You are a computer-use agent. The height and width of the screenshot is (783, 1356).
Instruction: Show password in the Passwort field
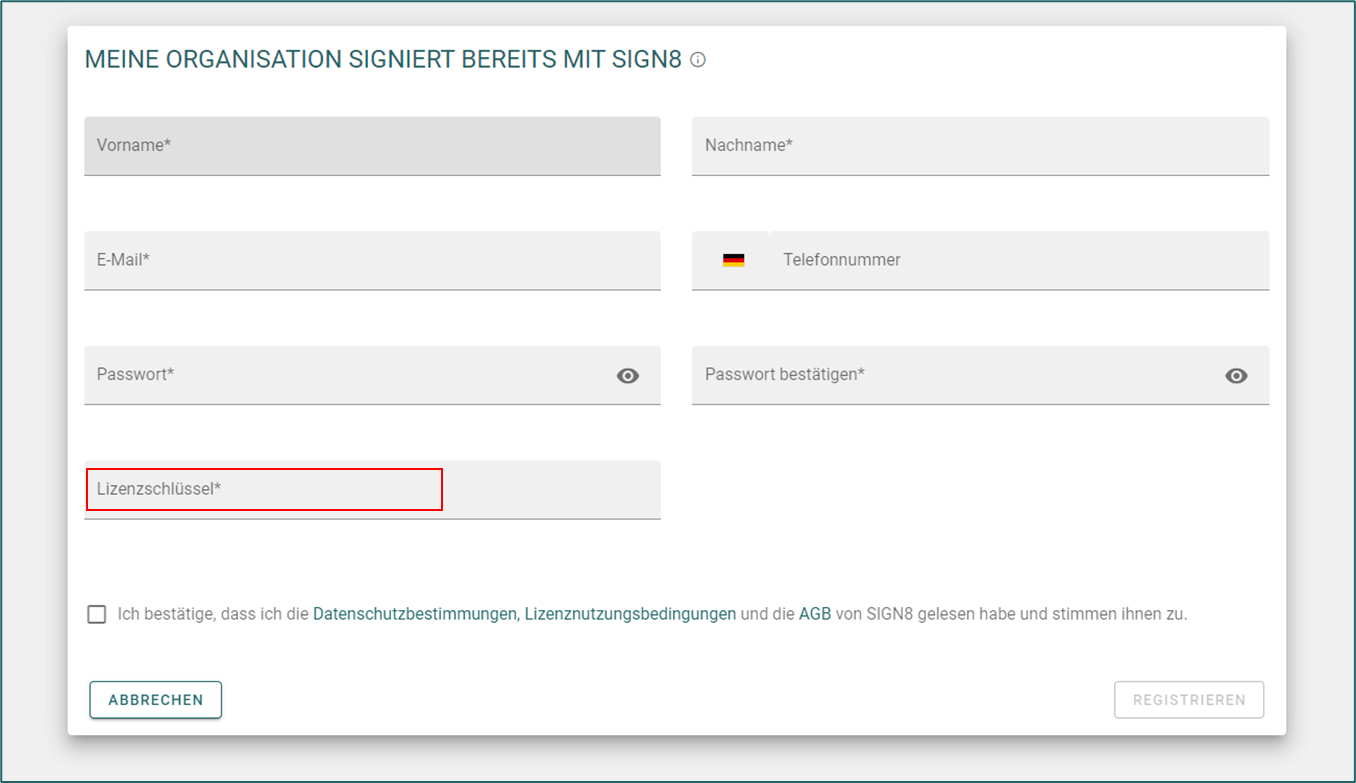coord(628,376)
